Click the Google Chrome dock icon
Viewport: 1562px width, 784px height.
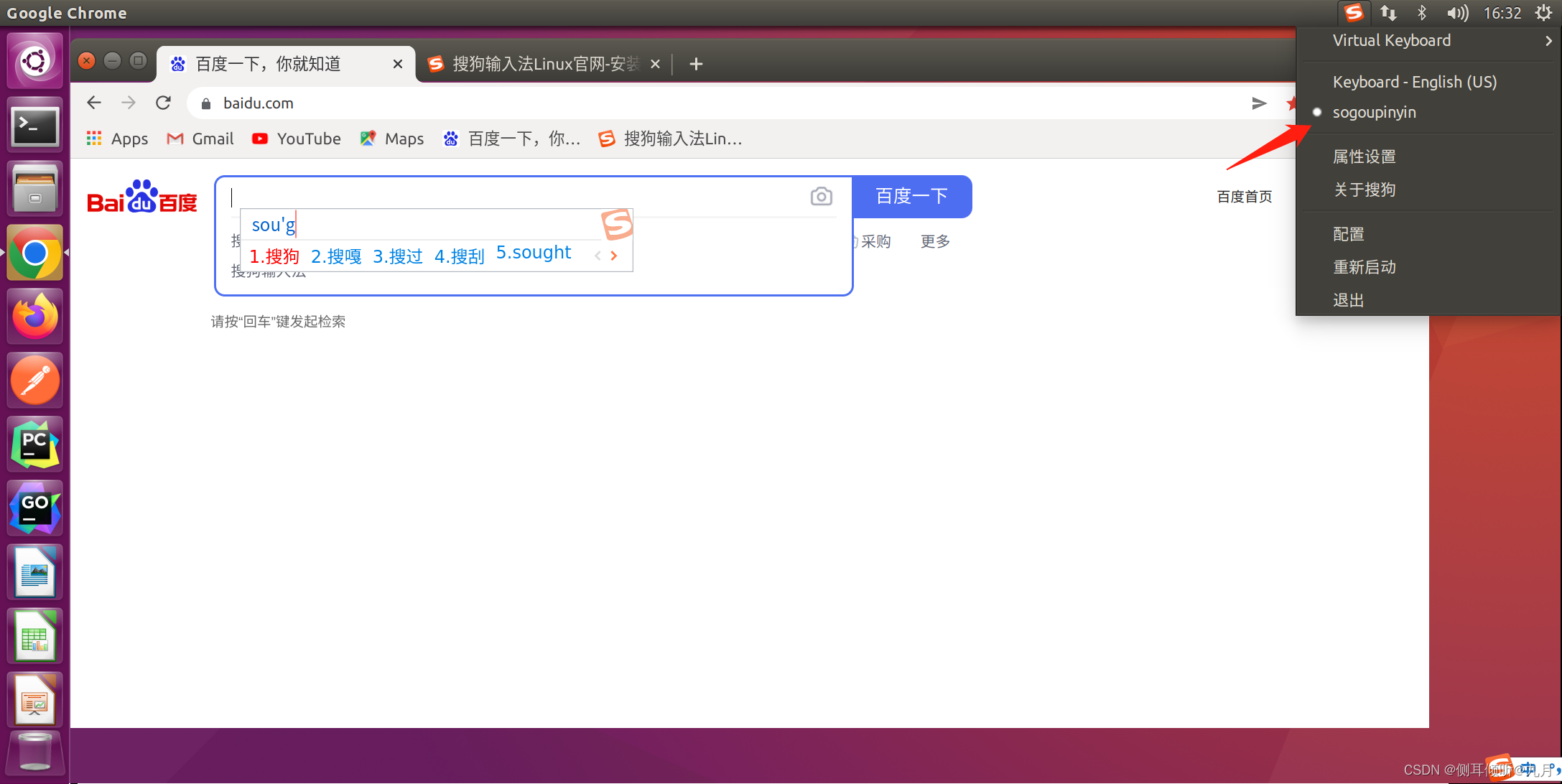pos(34,253)
